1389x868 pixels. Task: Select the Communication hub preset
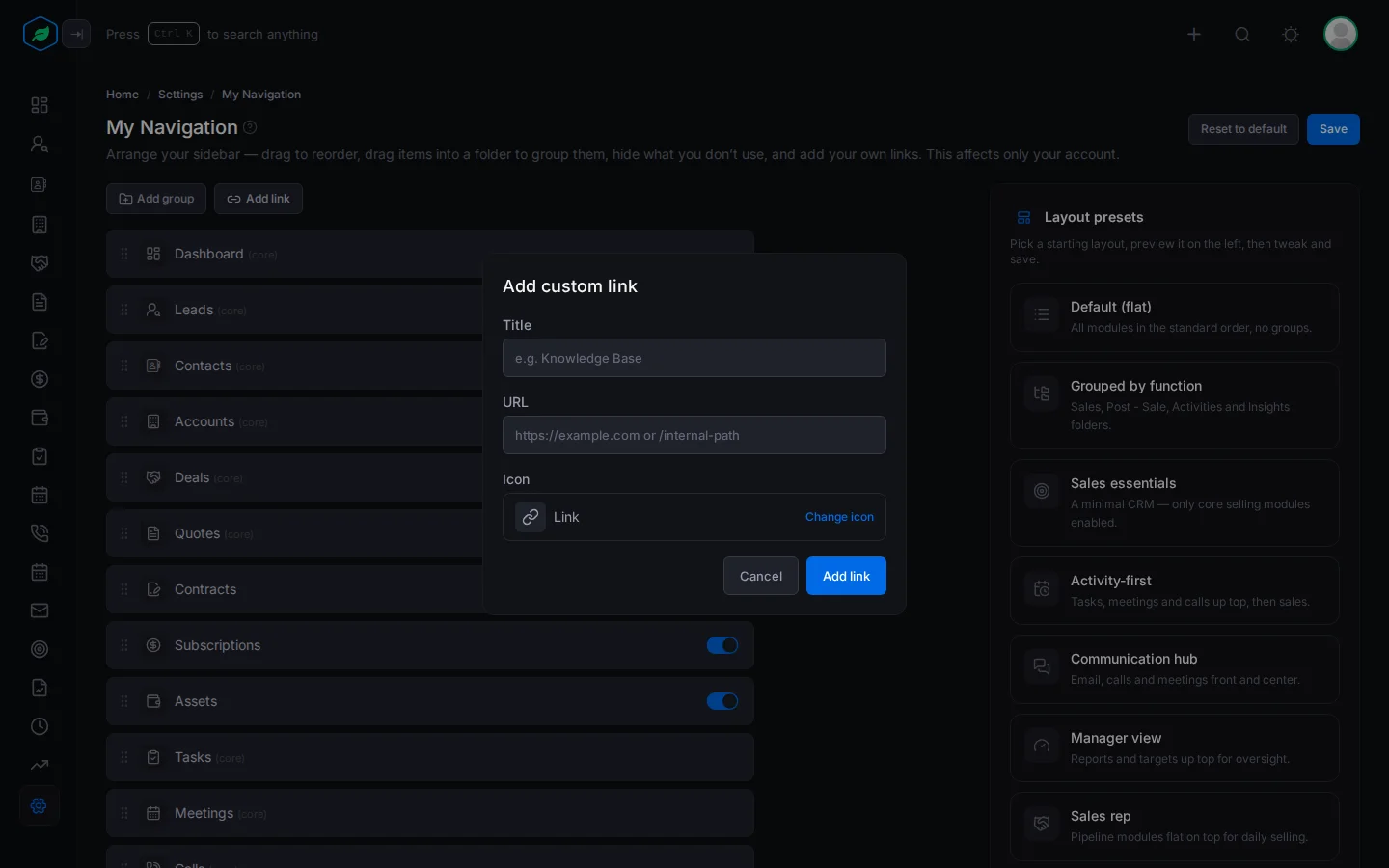tap(1175, 669)
